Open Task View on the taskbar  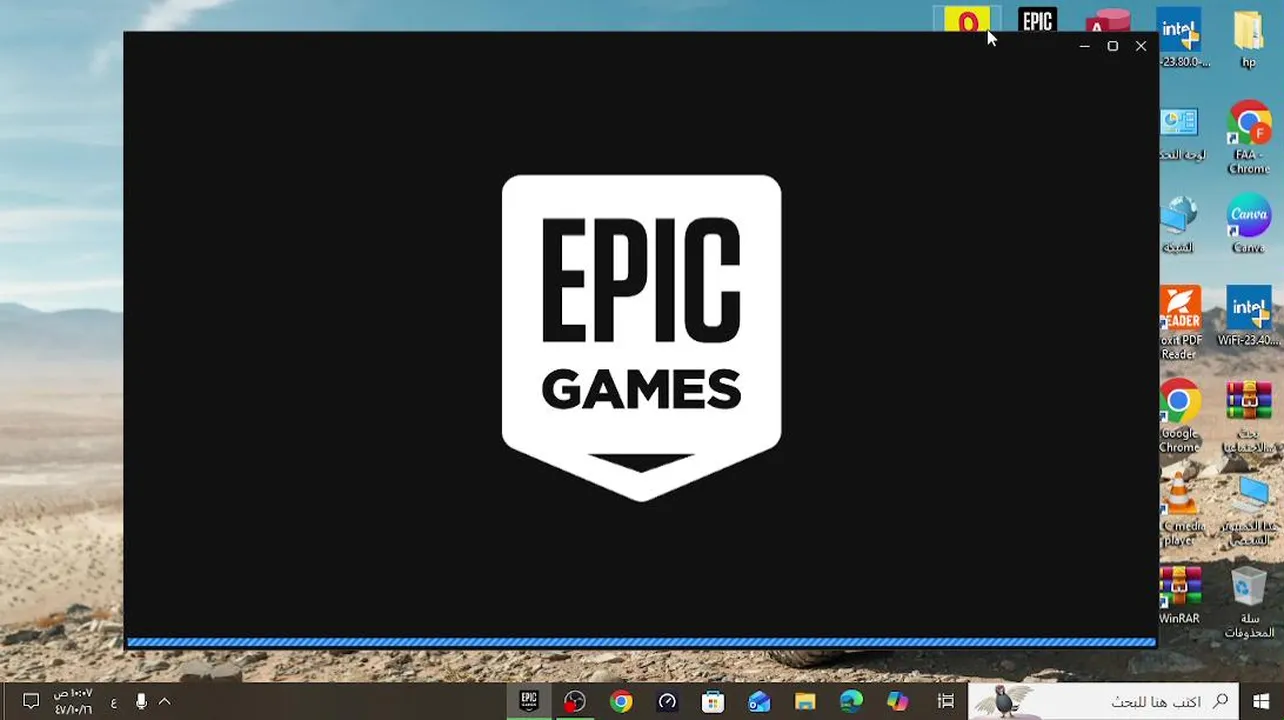click(x=945, y=701)
